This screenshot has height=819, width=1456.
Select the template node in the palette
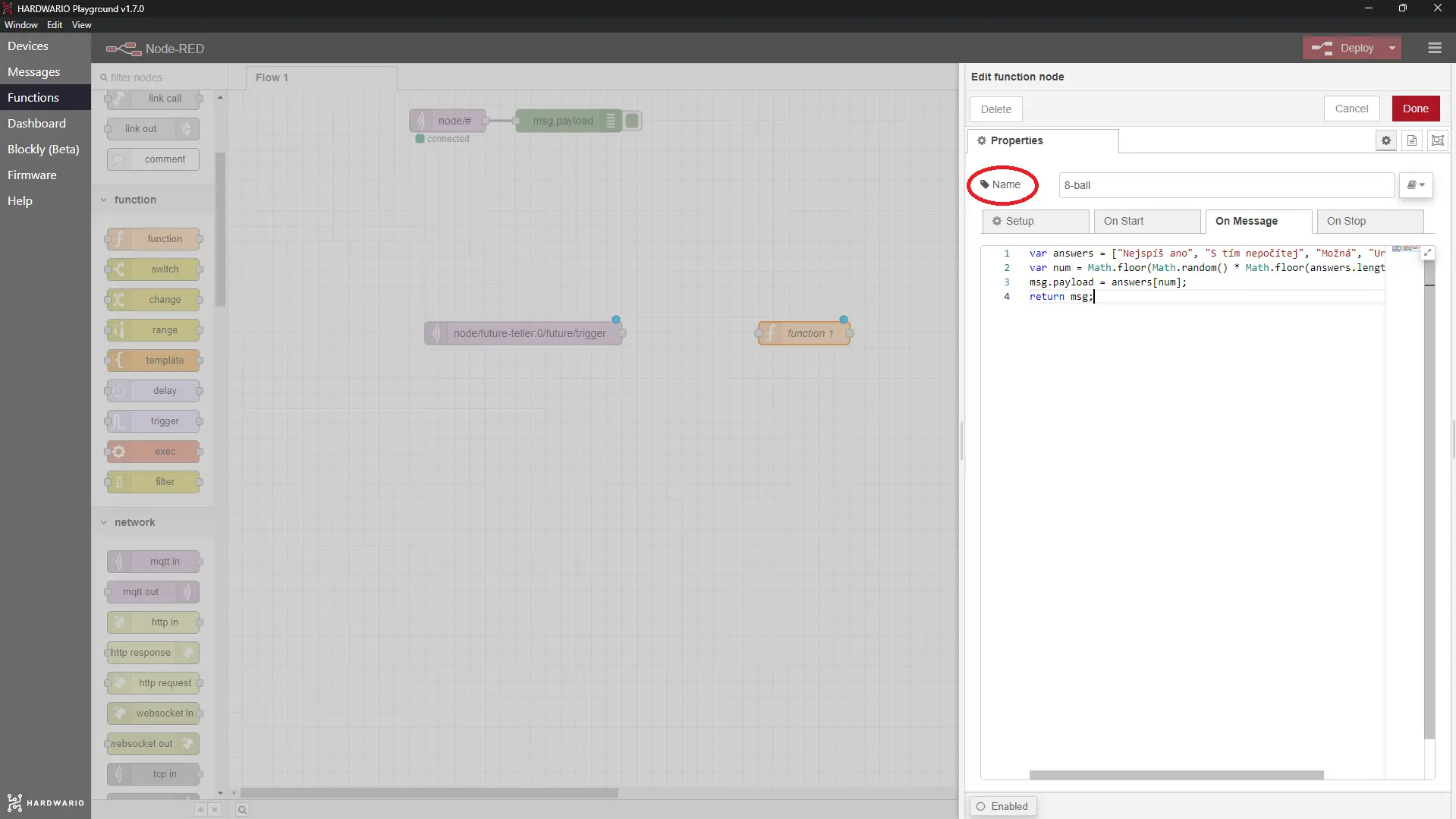[x=153, y=361]
